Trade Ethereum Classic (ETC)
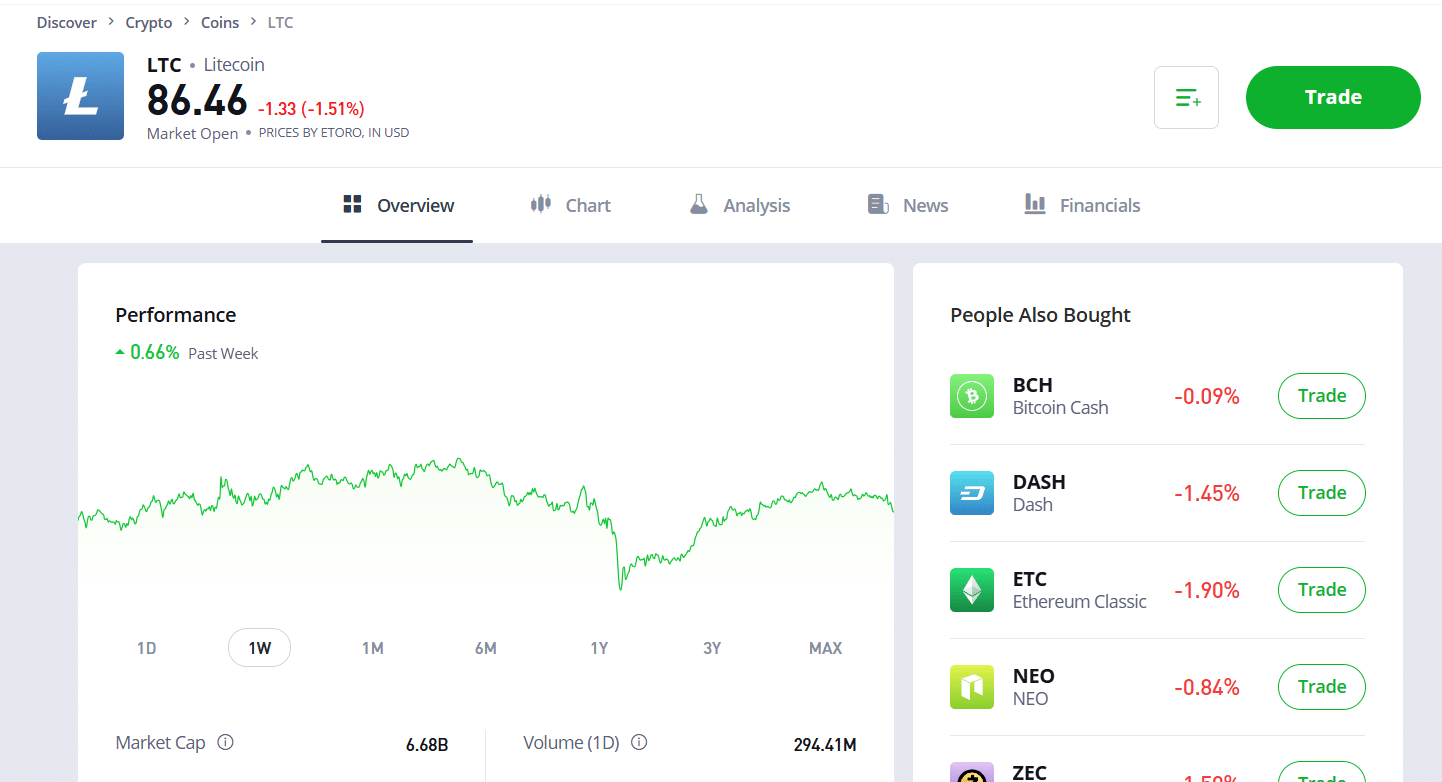1442x782 pixels. tap(1322, 590)
